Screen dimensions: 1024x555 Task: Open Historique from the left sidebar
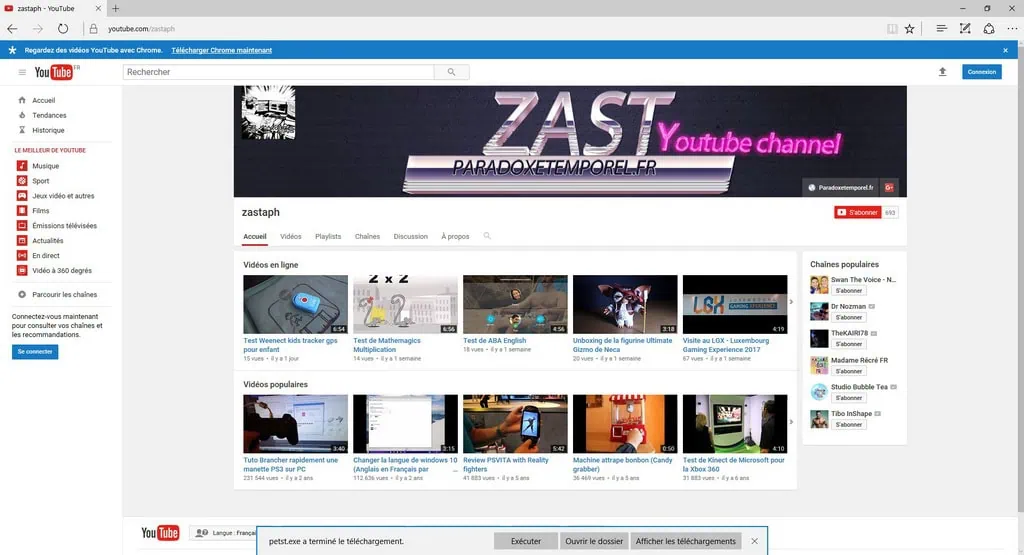(x=47, y=130)
